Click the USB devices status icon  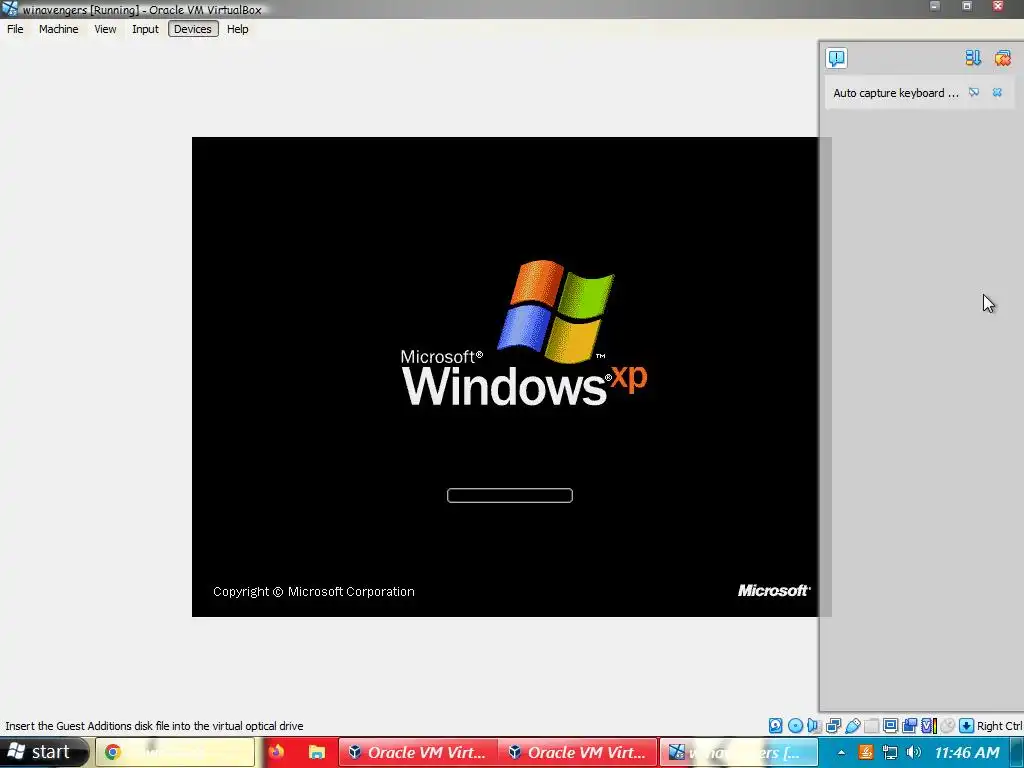[x=852, y=726]
